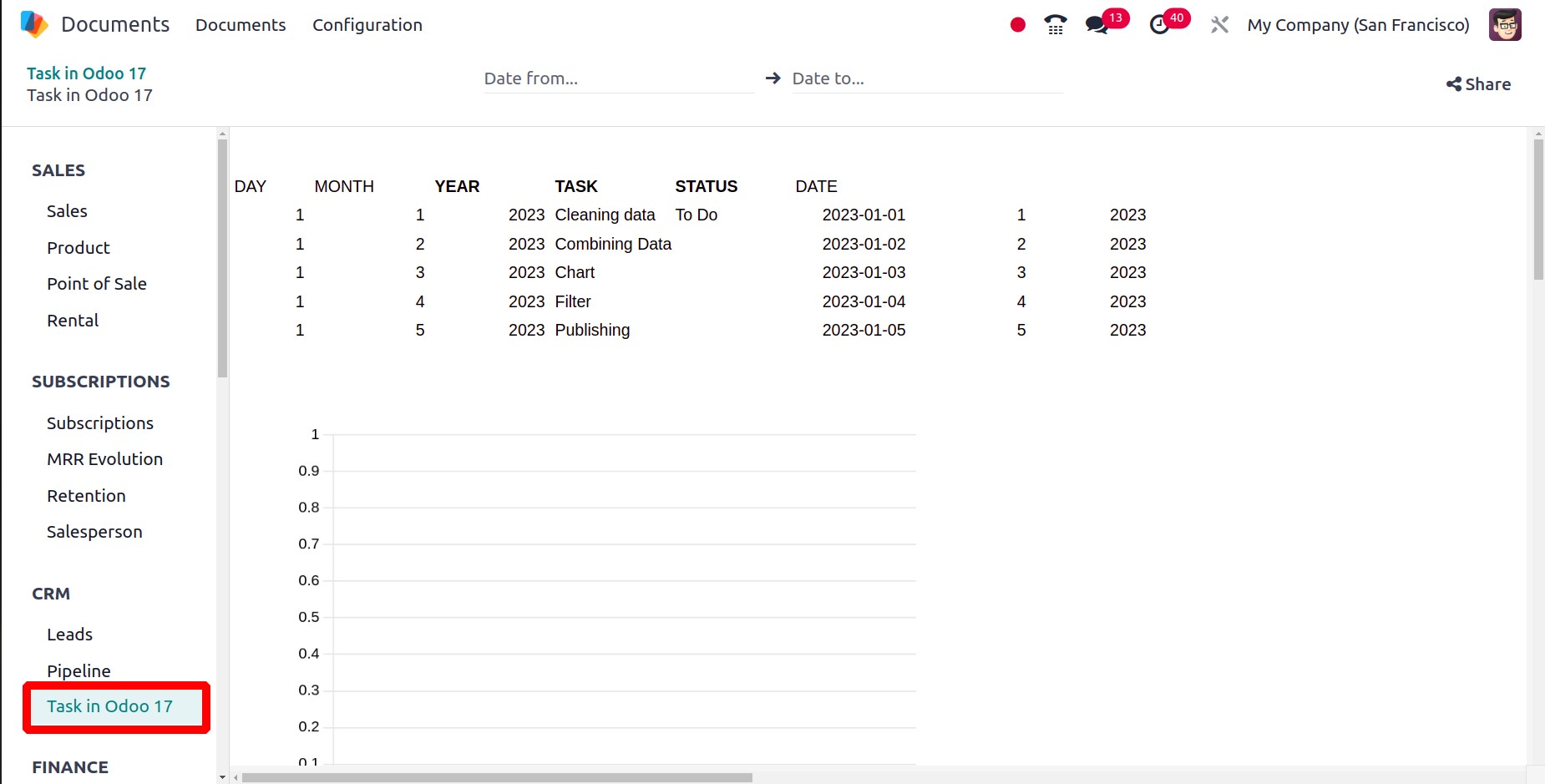Click the main content vertical scrollbar
The image size is (1545, 784).
click(1538, 209)
